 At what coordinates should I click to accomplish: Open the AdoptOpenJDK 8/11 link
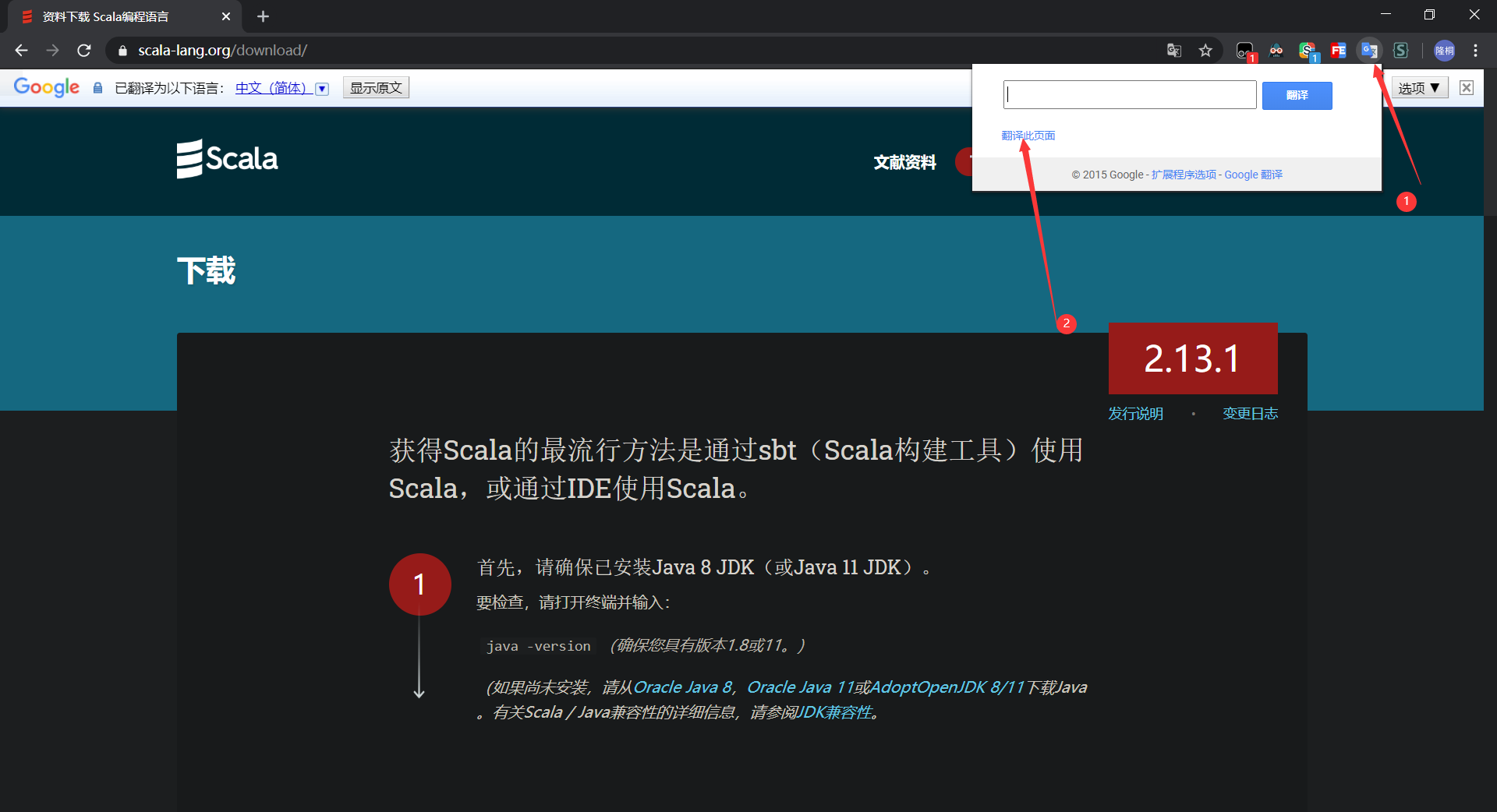(x=947, y=687)
